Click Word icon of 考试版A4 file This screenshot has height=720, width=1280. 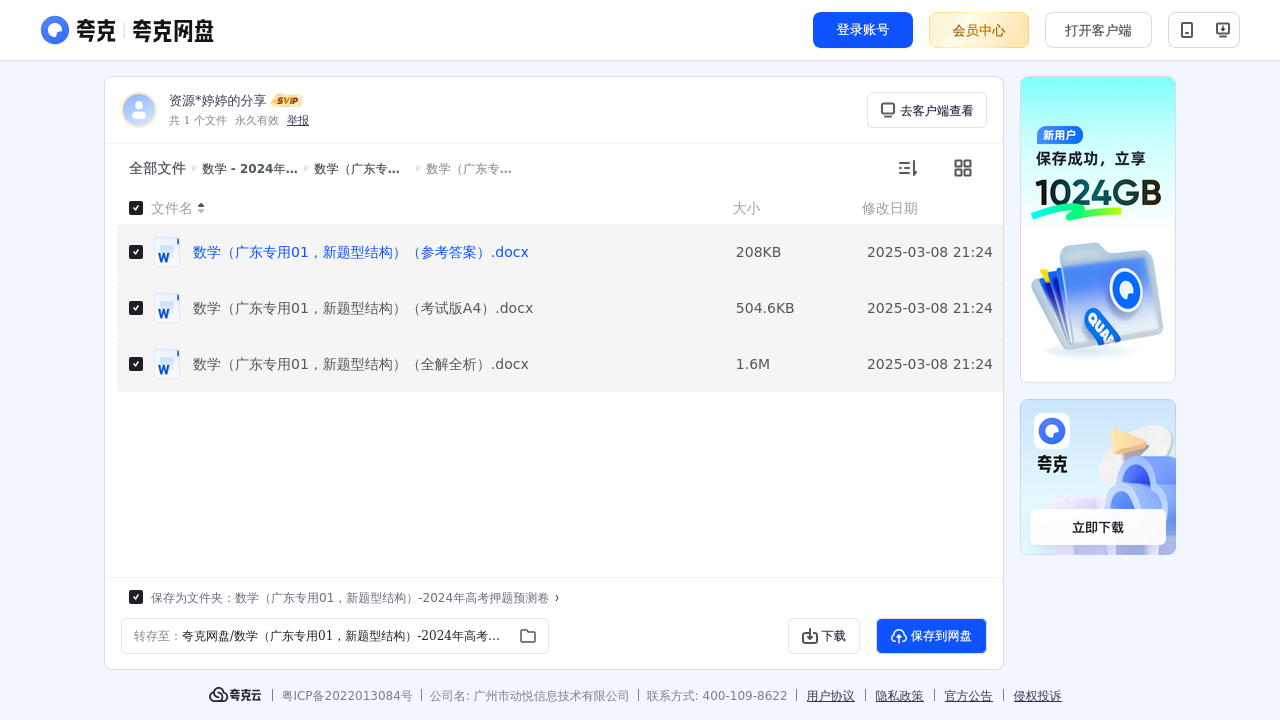(167, 308)
